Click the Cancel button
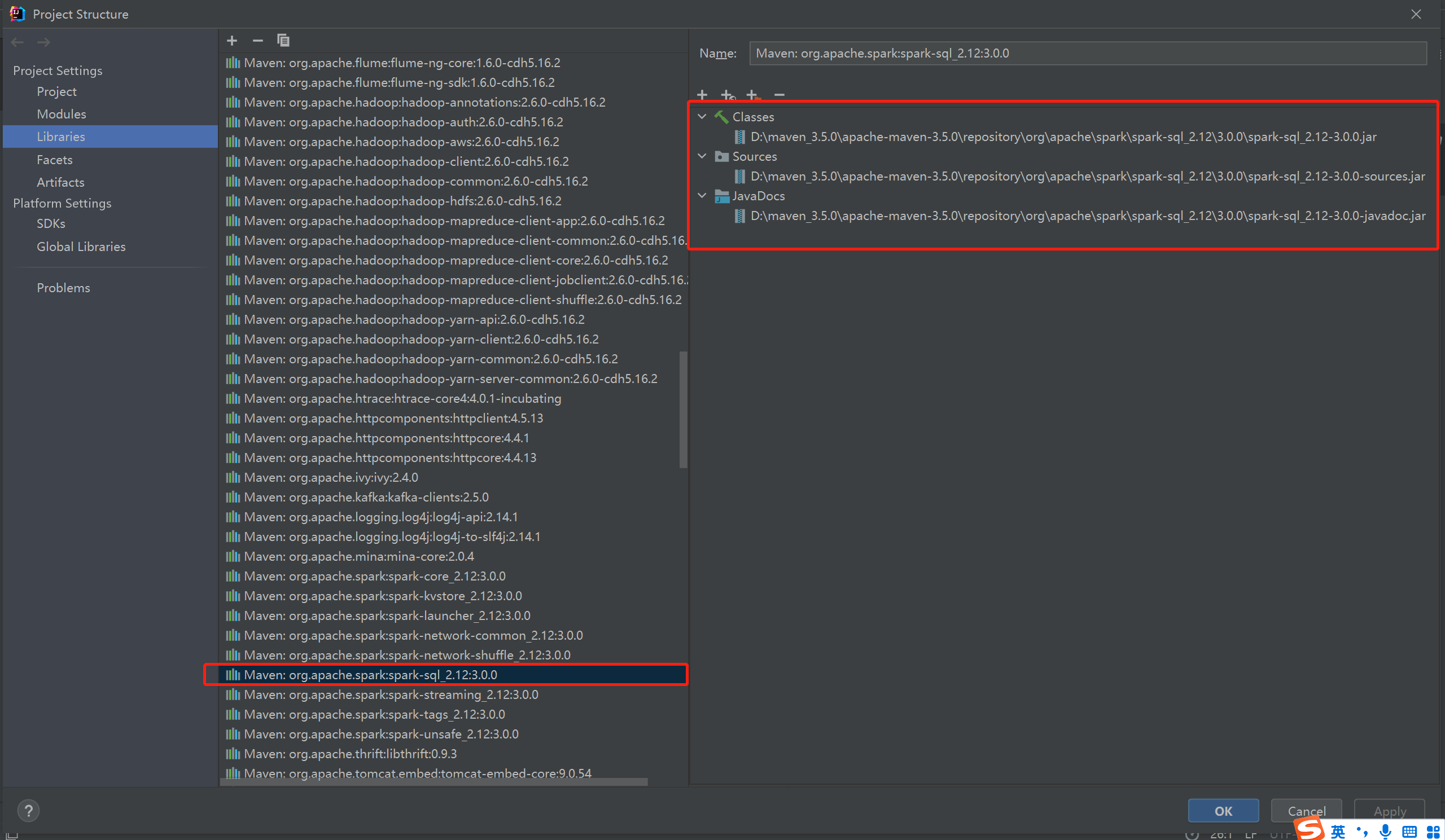The width and height of the screenshot is (1445, 840). (1306, 811)
